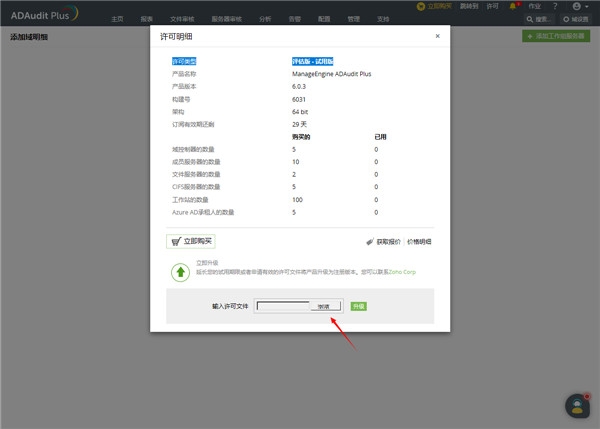Close the 许可明细 dialog with the X
The width and height of the screenshot is (600, 429).
[437, 36]
